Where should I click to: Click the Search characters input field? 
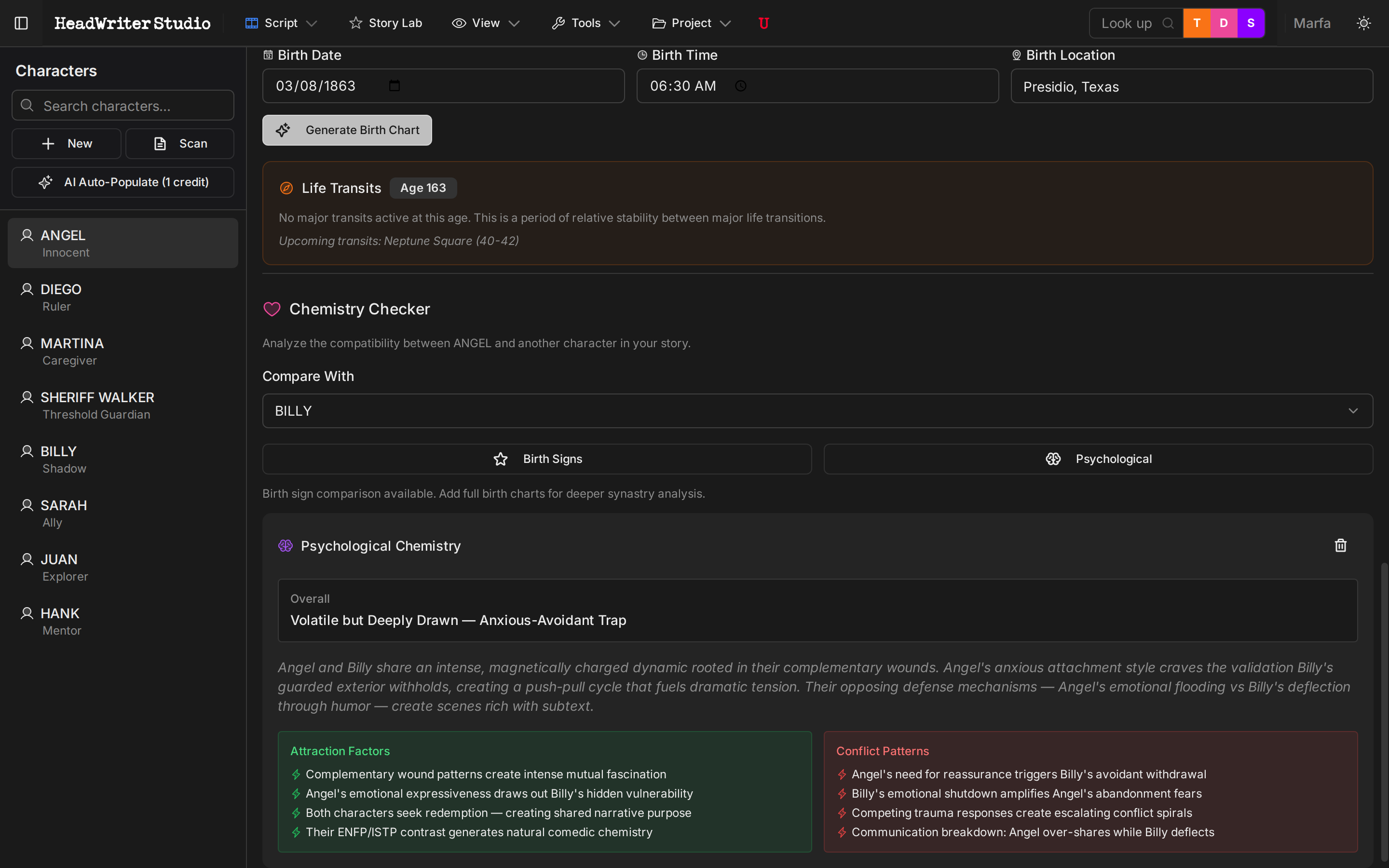point(123,106)
